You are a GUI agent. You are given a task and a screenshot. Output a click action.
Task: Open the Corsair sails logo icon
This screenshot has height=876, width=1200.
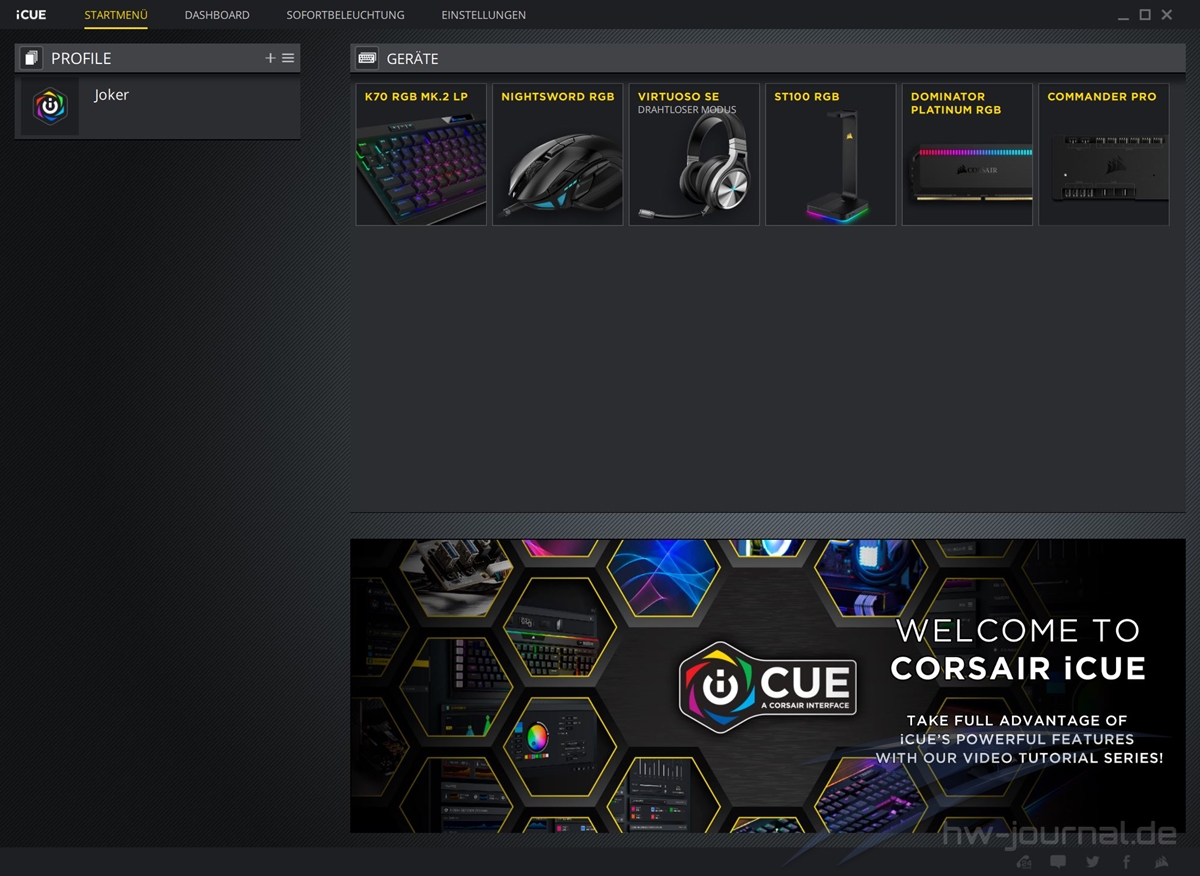[1161, 862]
